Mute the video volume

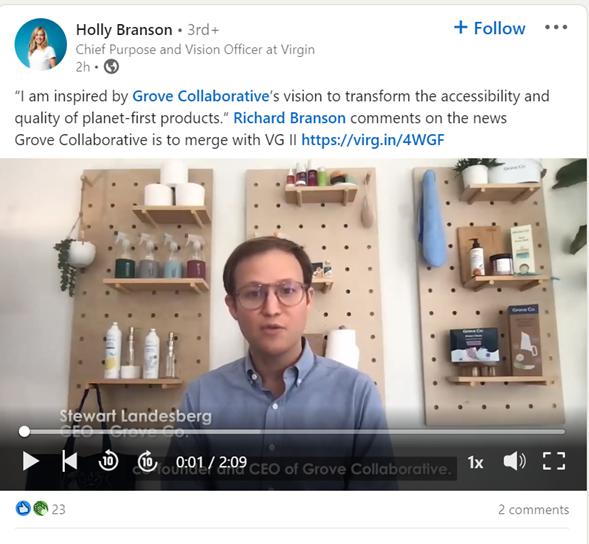coord(514,461)
